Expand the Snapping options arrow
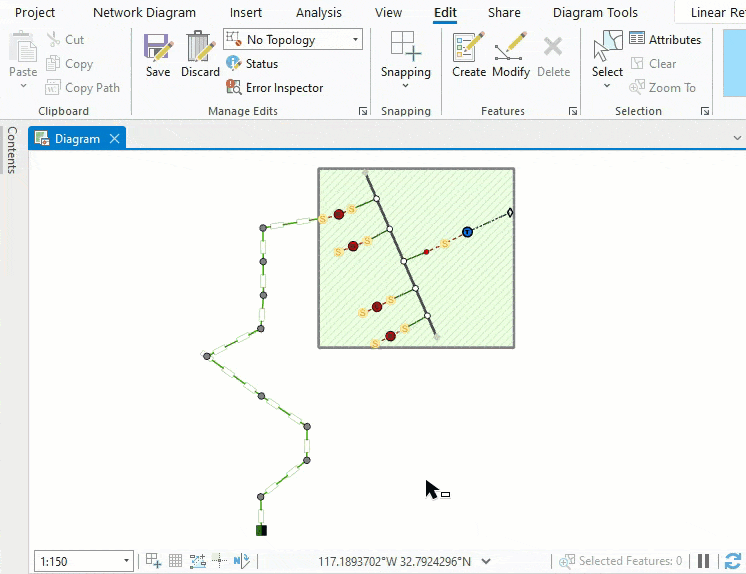746x574 pixels. click(405, 86)
